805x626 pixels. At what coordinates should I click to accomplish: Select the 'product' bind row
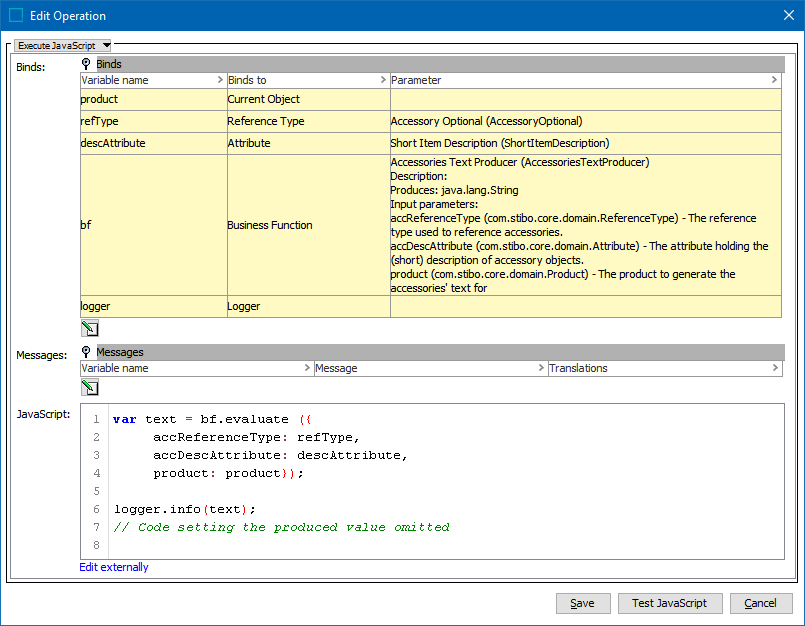[153, 99]
